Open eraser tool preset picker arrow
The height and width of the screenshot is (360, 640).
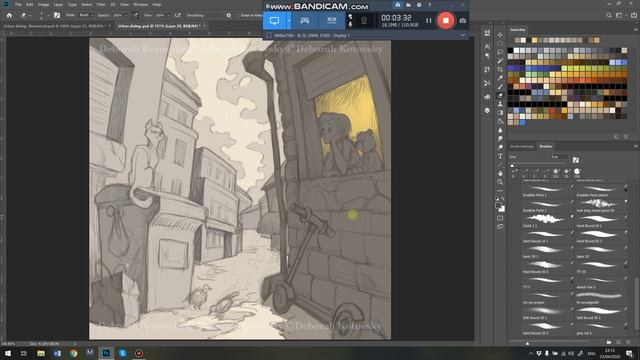pyautogui.click(x=30, y=15)
